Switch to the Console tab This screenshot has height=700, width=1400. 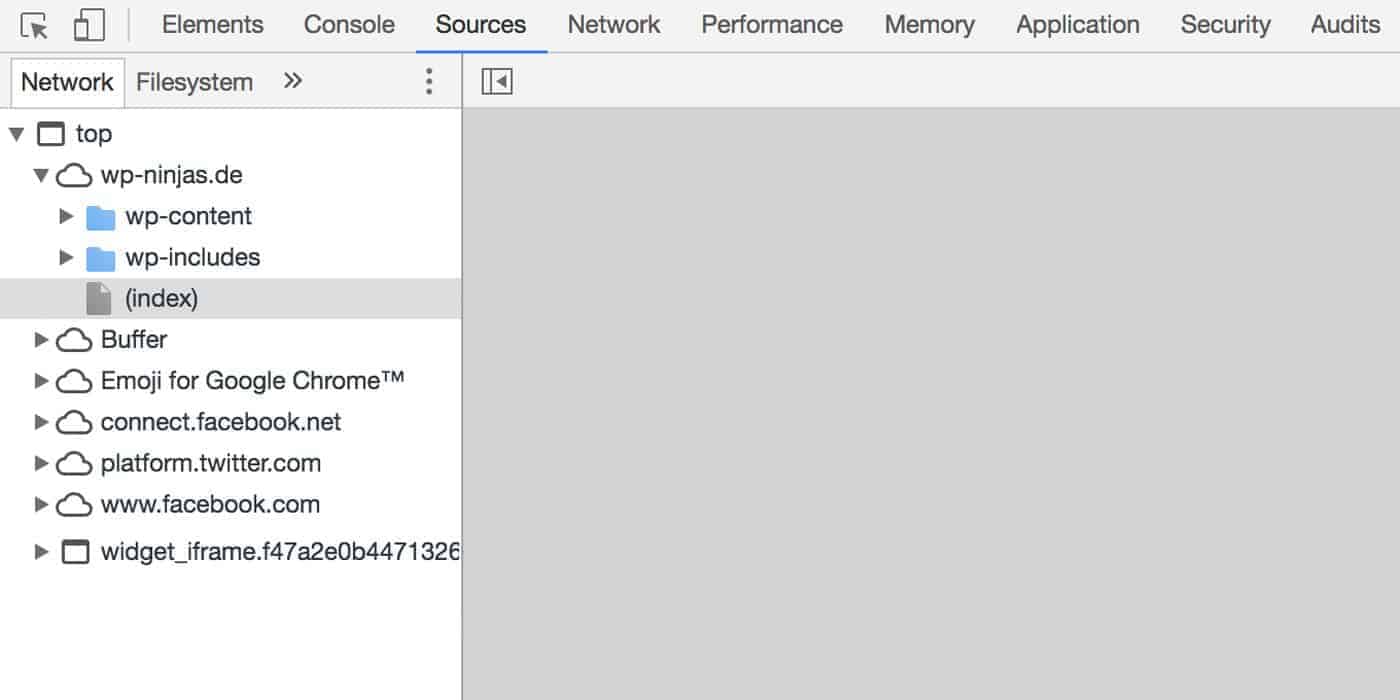tap(349, 25)
